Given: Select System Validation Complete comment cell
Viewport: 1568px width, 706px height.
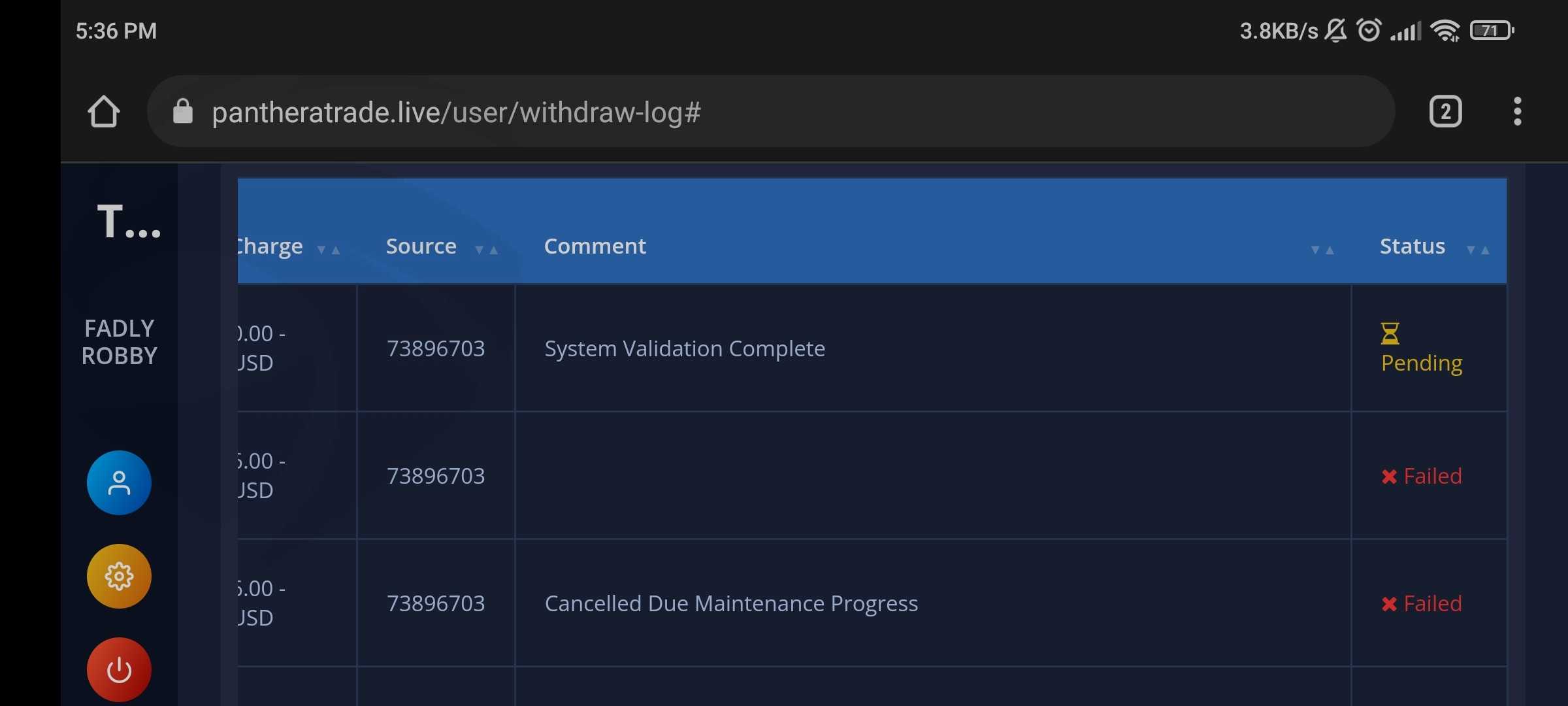Looking at the screenshot, I should click(685, 348).
